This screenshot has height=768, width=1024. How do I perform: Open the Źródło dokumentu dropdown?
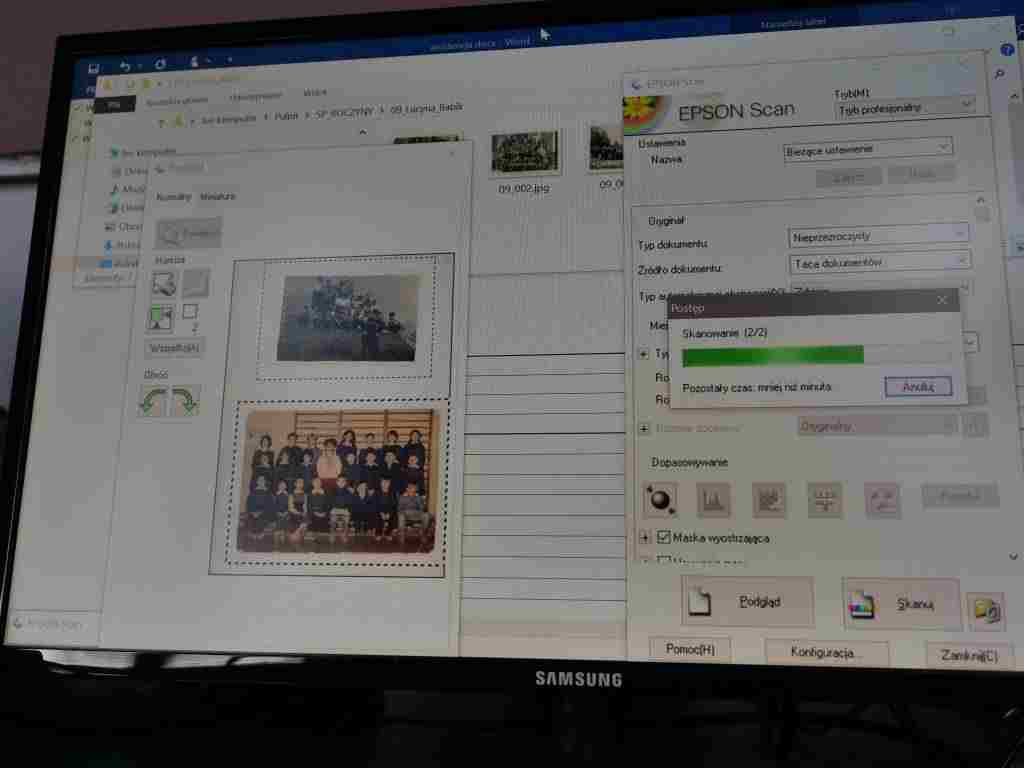[880, 263]
